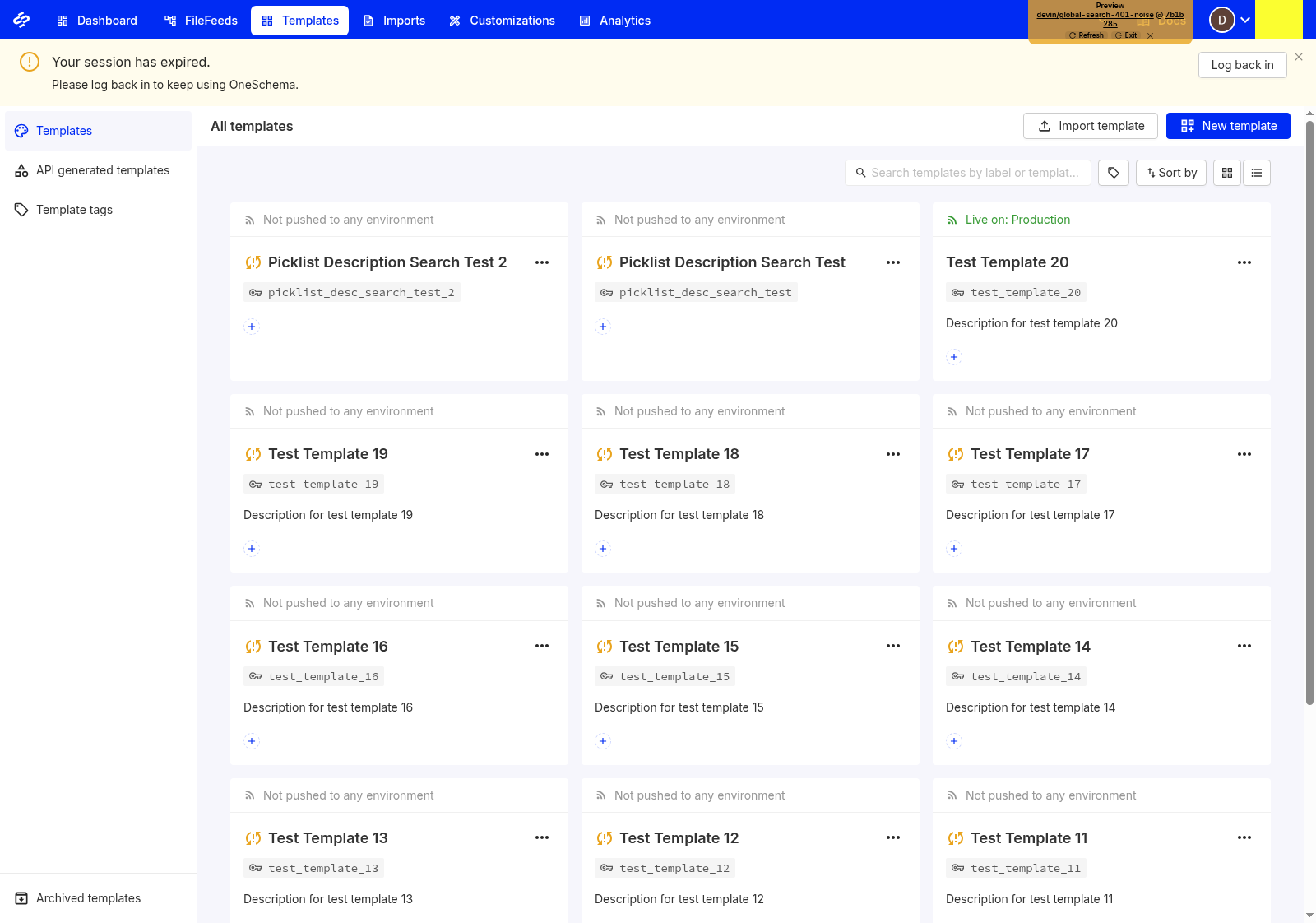Click the plus icon on Test Template 15
The image size is (1316, 923).
click(603, 741)
